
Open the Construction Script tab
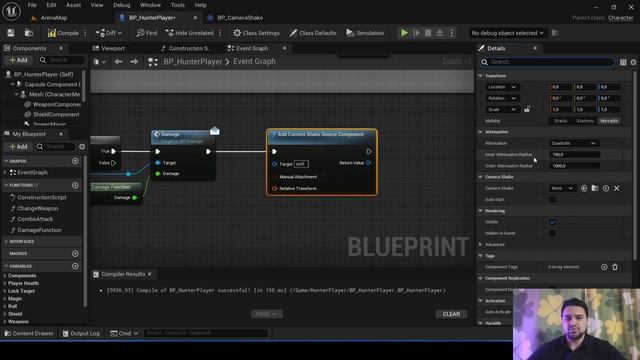pyautogui.click(x=186, y=48)
